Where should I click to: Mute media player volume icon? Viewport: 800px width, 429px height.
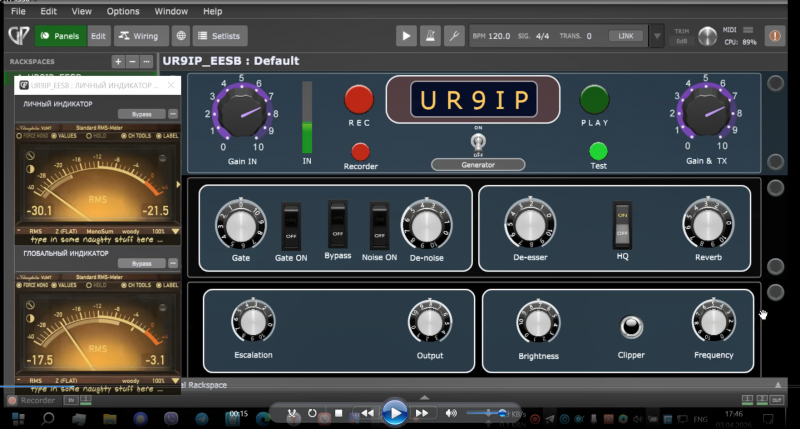coord(451,413)
